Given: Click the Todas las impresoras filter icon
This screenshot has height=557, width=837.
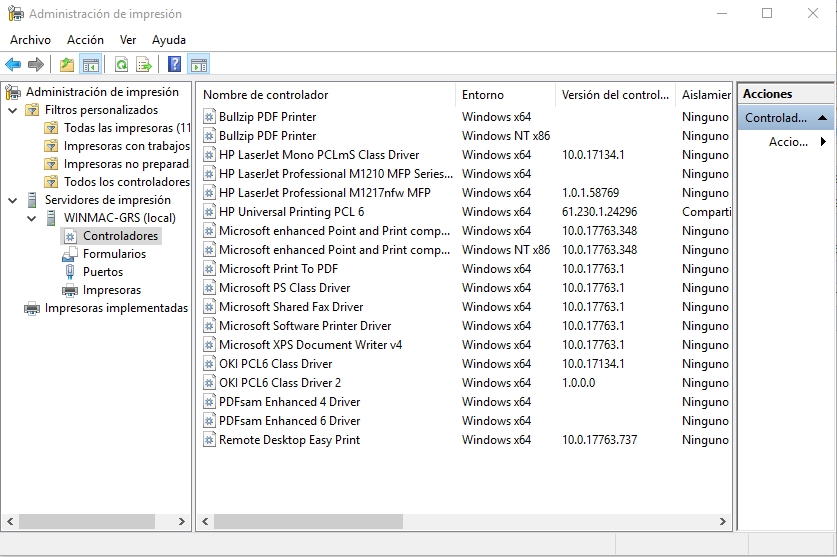Looking at the screenshot, I should [x=51, y=128].
